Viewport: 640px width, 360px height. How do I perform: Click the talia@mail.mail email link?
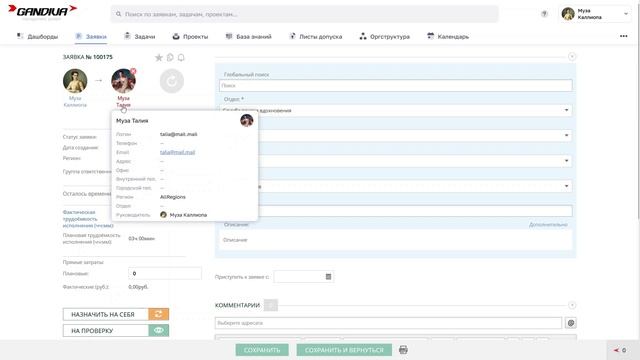(178, 152)
